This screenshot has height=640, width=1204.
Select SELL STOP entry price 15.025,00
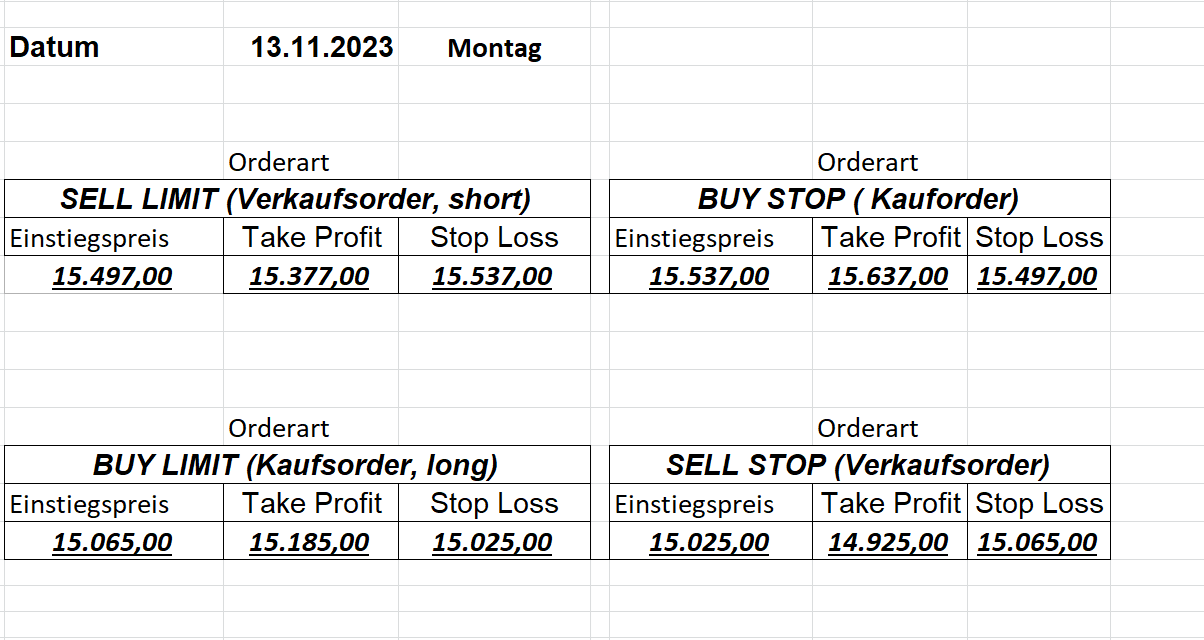click(x=709, y=543)
